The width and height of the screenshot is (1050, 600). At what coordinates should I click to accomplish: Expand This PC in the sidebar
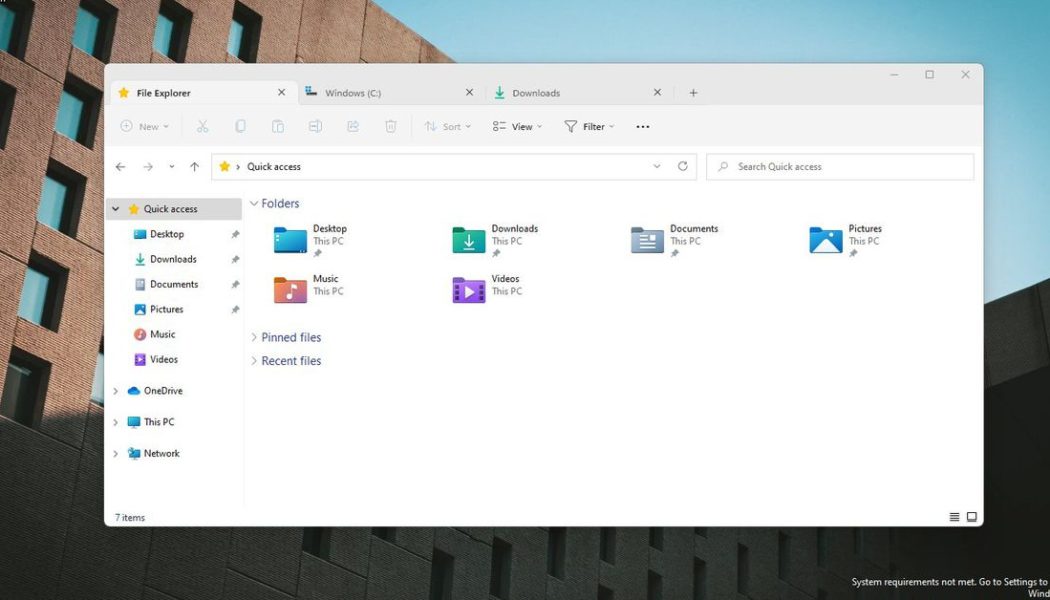(115, 422)
